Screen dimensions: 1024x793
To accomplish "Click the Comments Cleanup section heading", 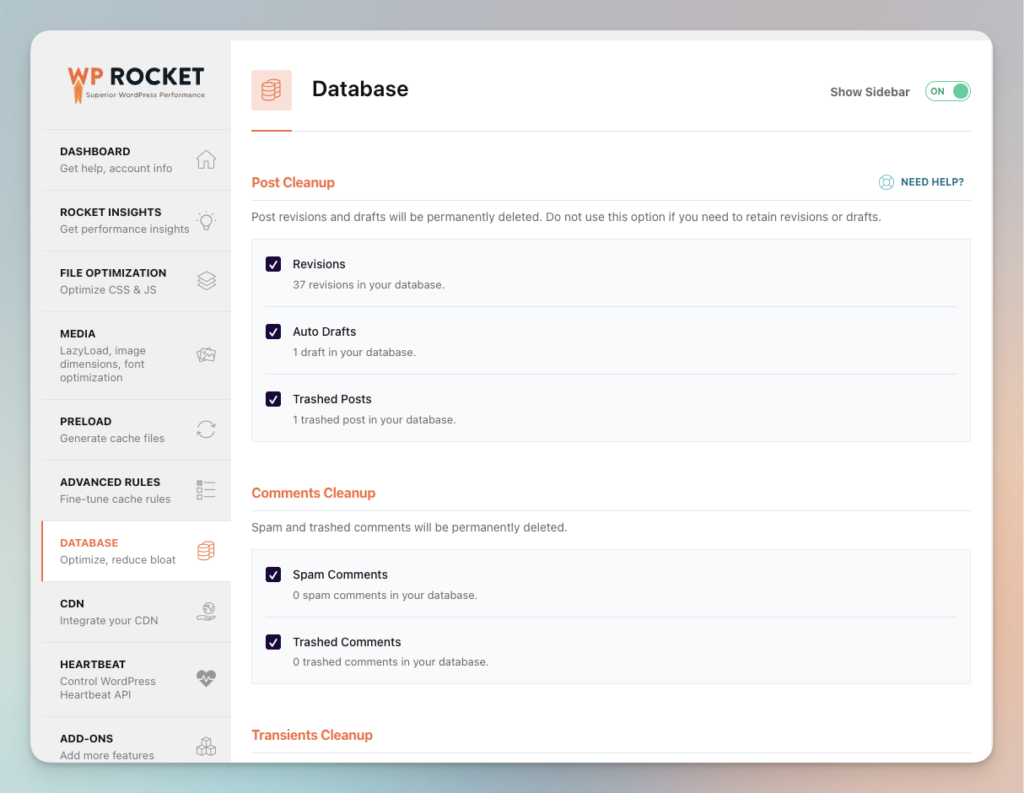I will coord(313,493).
